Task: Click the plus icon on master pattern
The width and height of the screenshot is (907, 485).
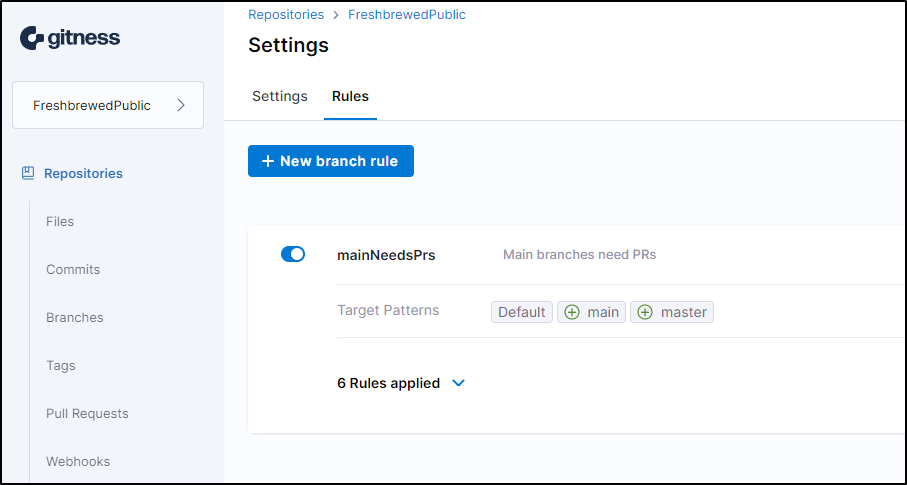Action: pos(645,312)
